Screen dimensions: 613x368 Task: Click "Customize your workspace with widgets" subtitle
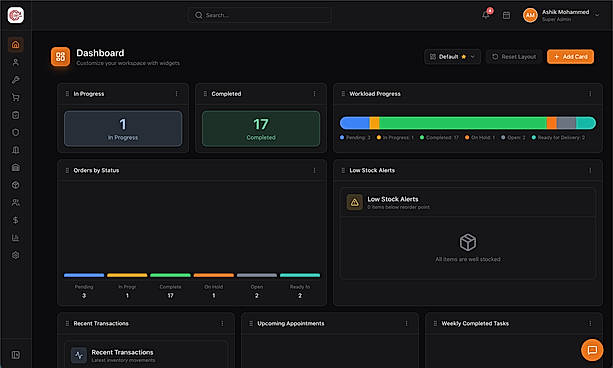pos(128,63)
